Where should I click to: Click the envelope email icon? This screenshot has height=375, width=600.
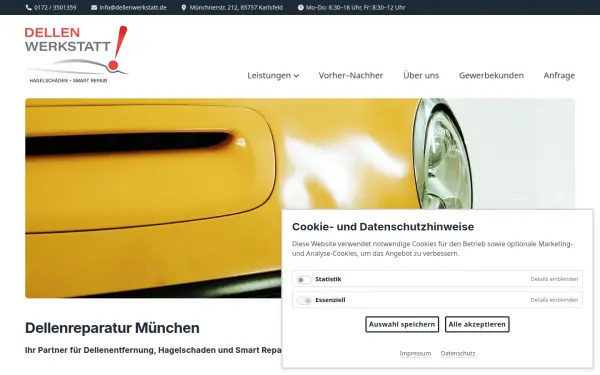pyautogui.click(x=94, y=8)
